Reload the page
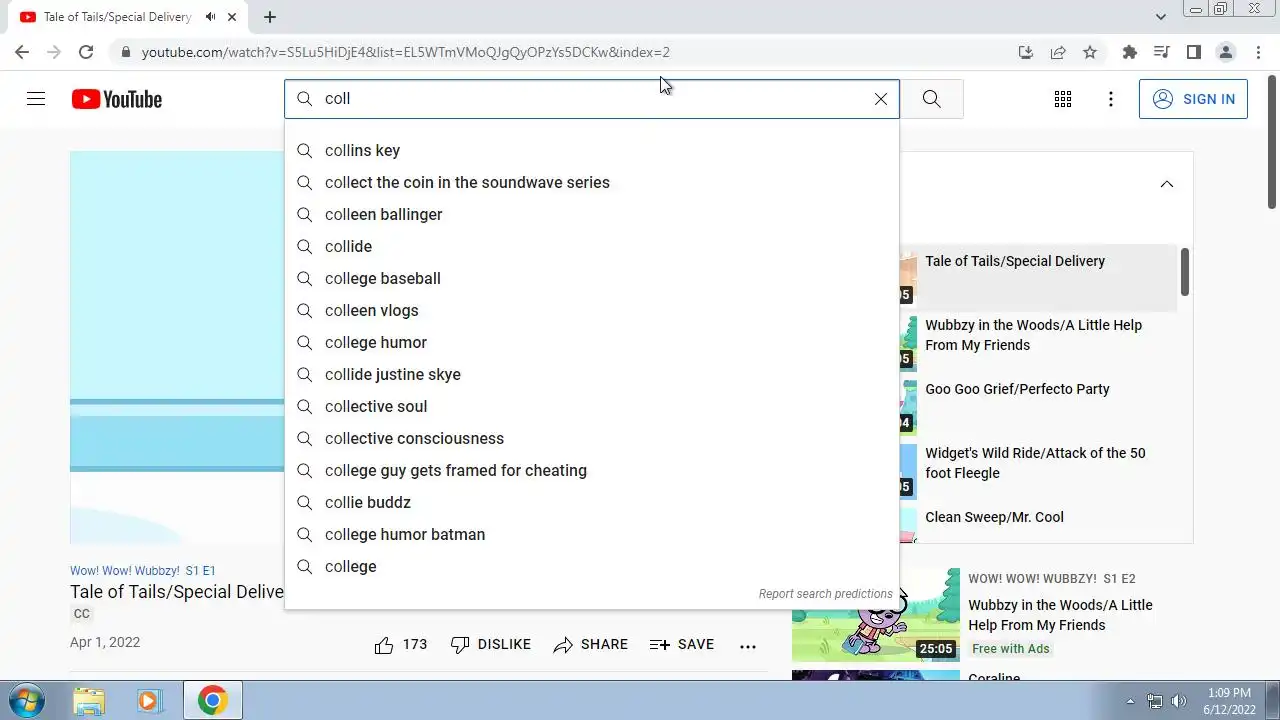Image resolution: width=1280 pixels, height=720 pixels. 86,52
